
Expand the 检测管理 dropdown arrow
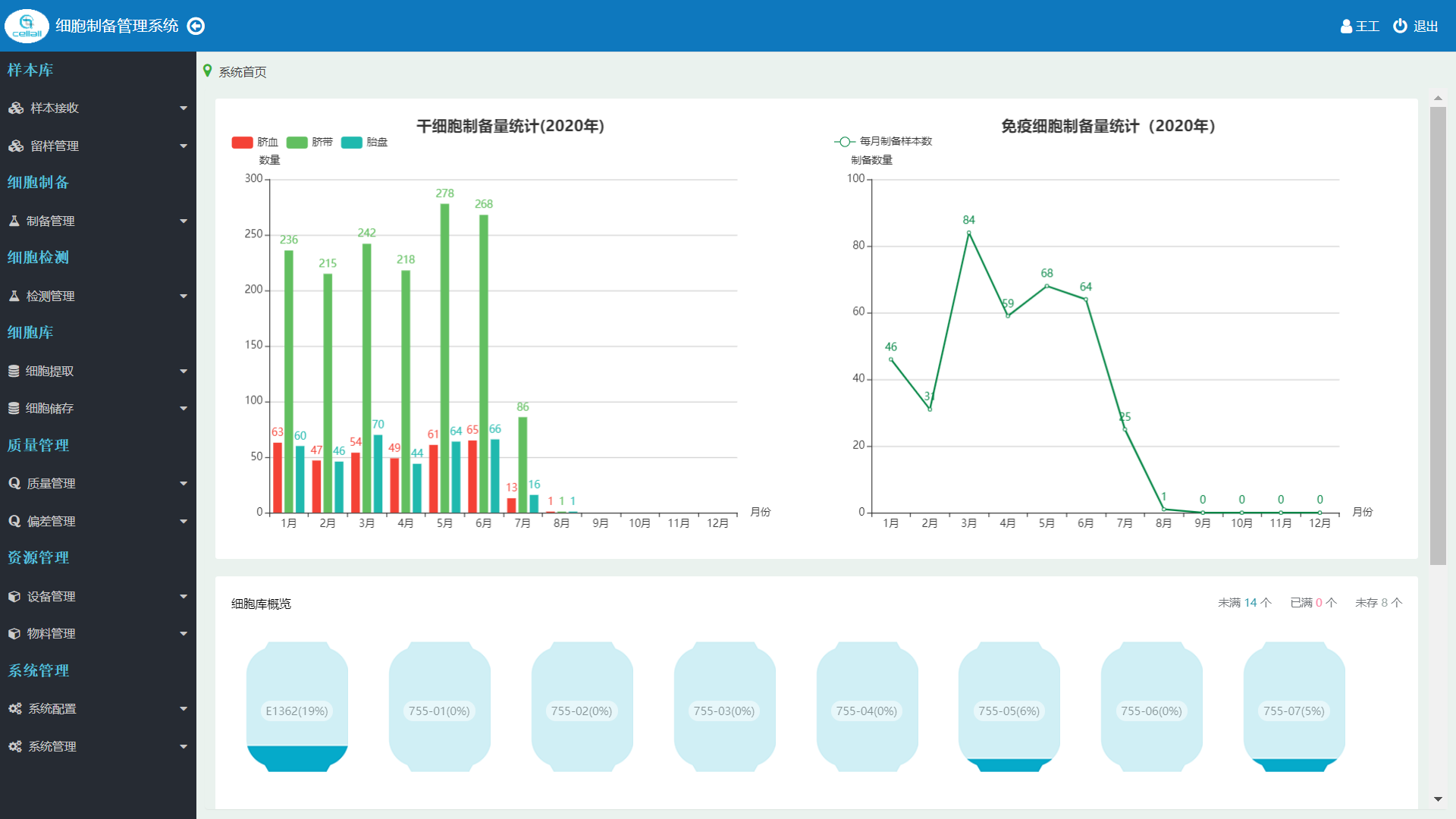pos(184,296)
